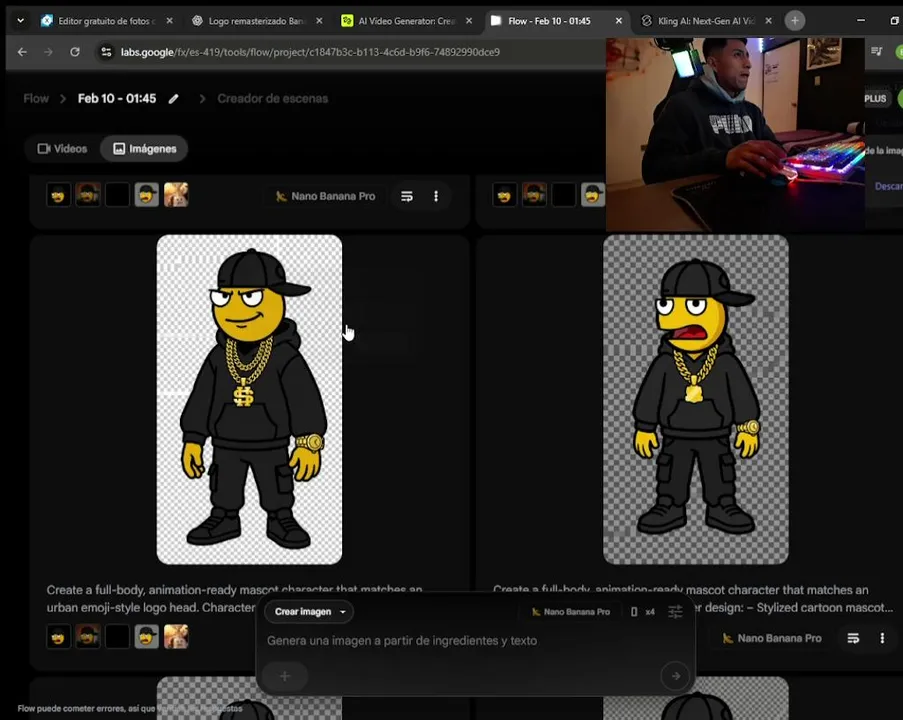Open the Creador de escenas breadcrumb
The image size is (903, 720).
[x=272, y=98]
